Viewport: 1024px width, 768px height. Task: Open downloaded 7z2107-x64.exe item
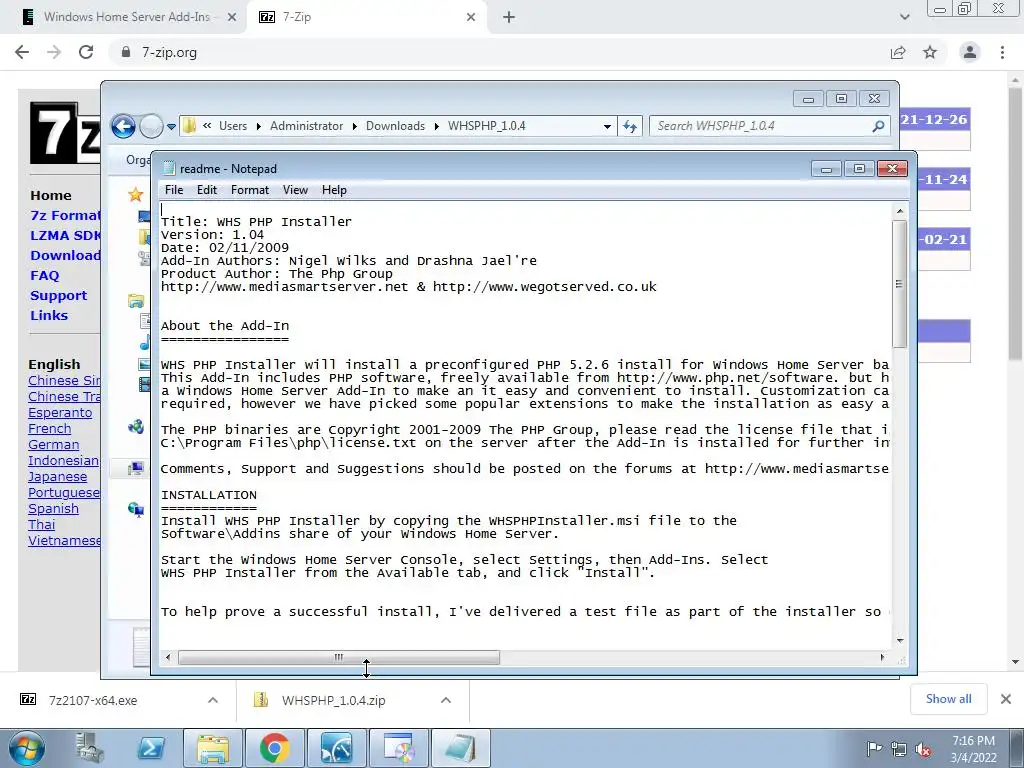point(91,700)
